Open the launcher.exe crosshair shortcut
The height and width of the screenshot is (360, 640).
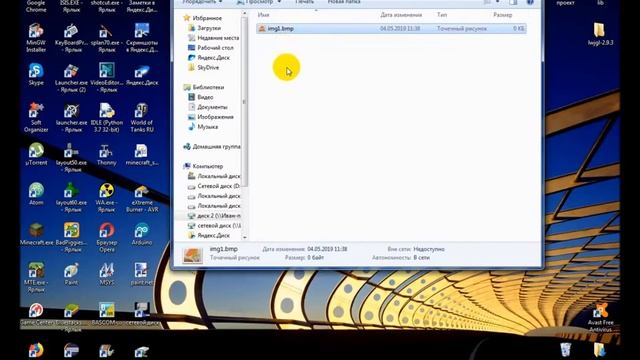[x=71, y=118]
